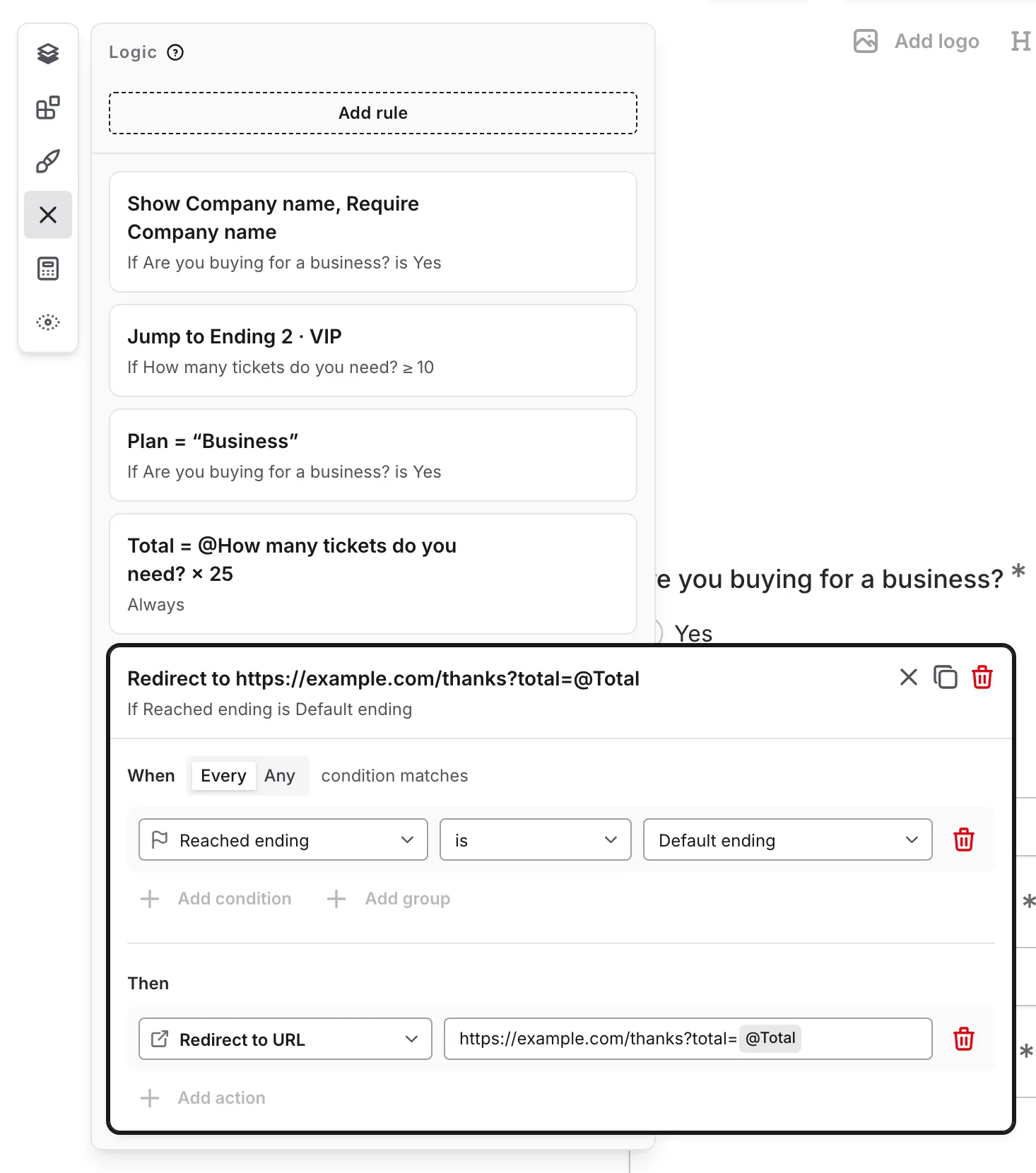Delete the Redirect to URL action row

[x=964, y=1039]
